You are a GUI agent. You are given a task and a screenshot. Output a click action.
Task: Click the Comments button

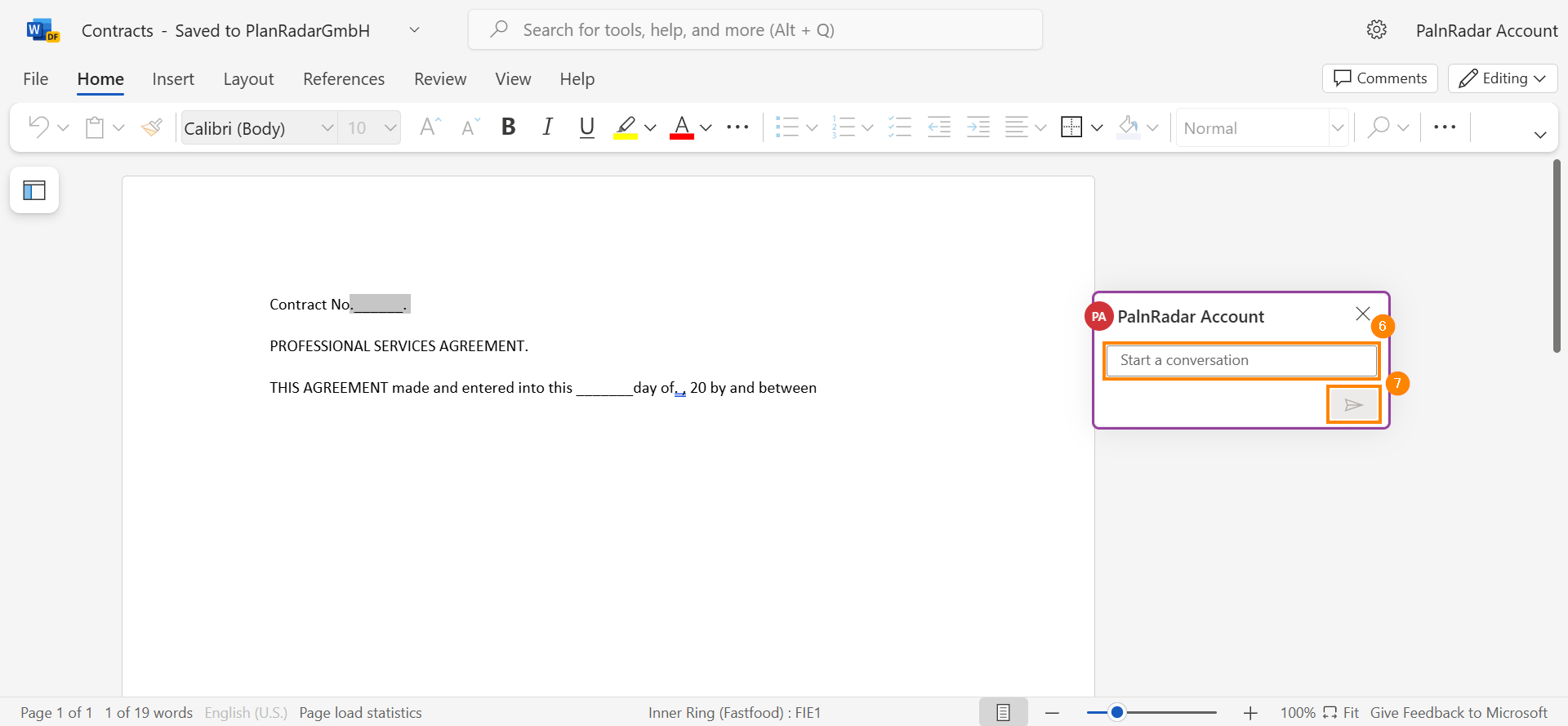(x=1380, y=78)
